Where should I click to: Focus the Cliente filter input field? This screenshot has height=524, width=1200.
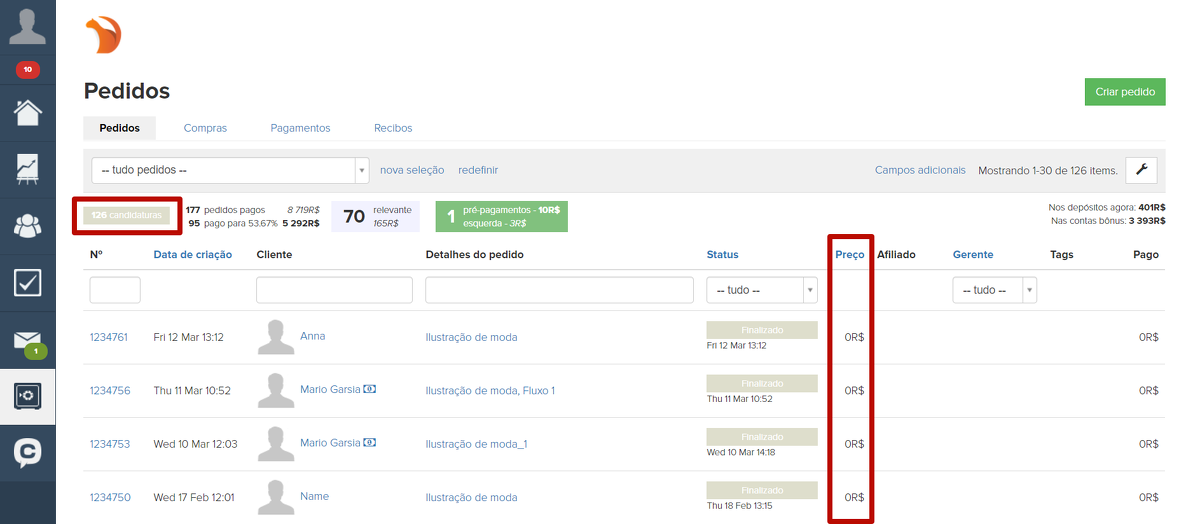(334, 290)
